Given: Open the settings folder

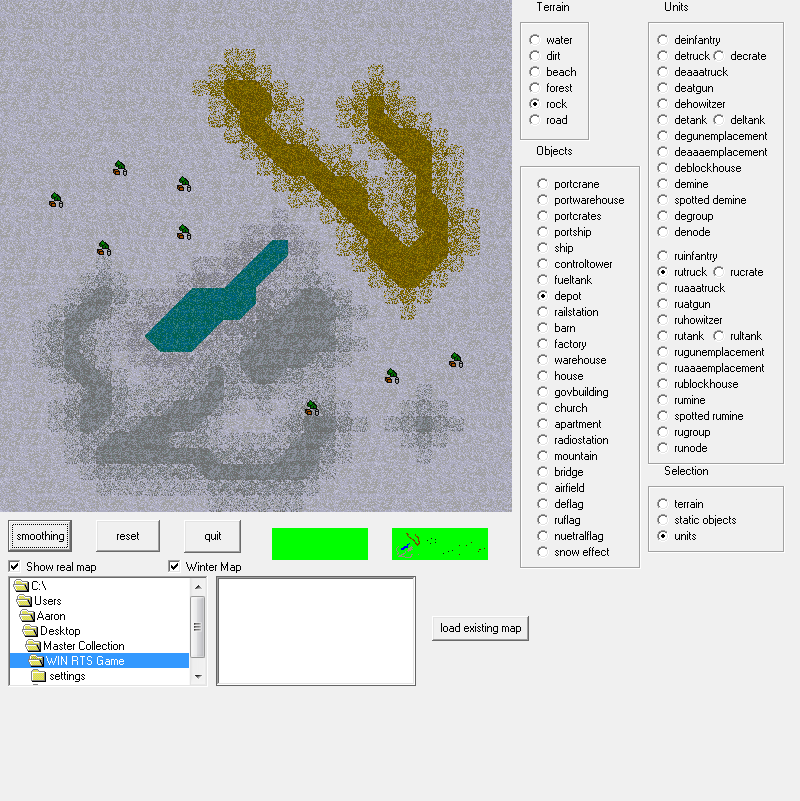Looking at the screenshot, I should pyautogui.click(x=58, y=676).
